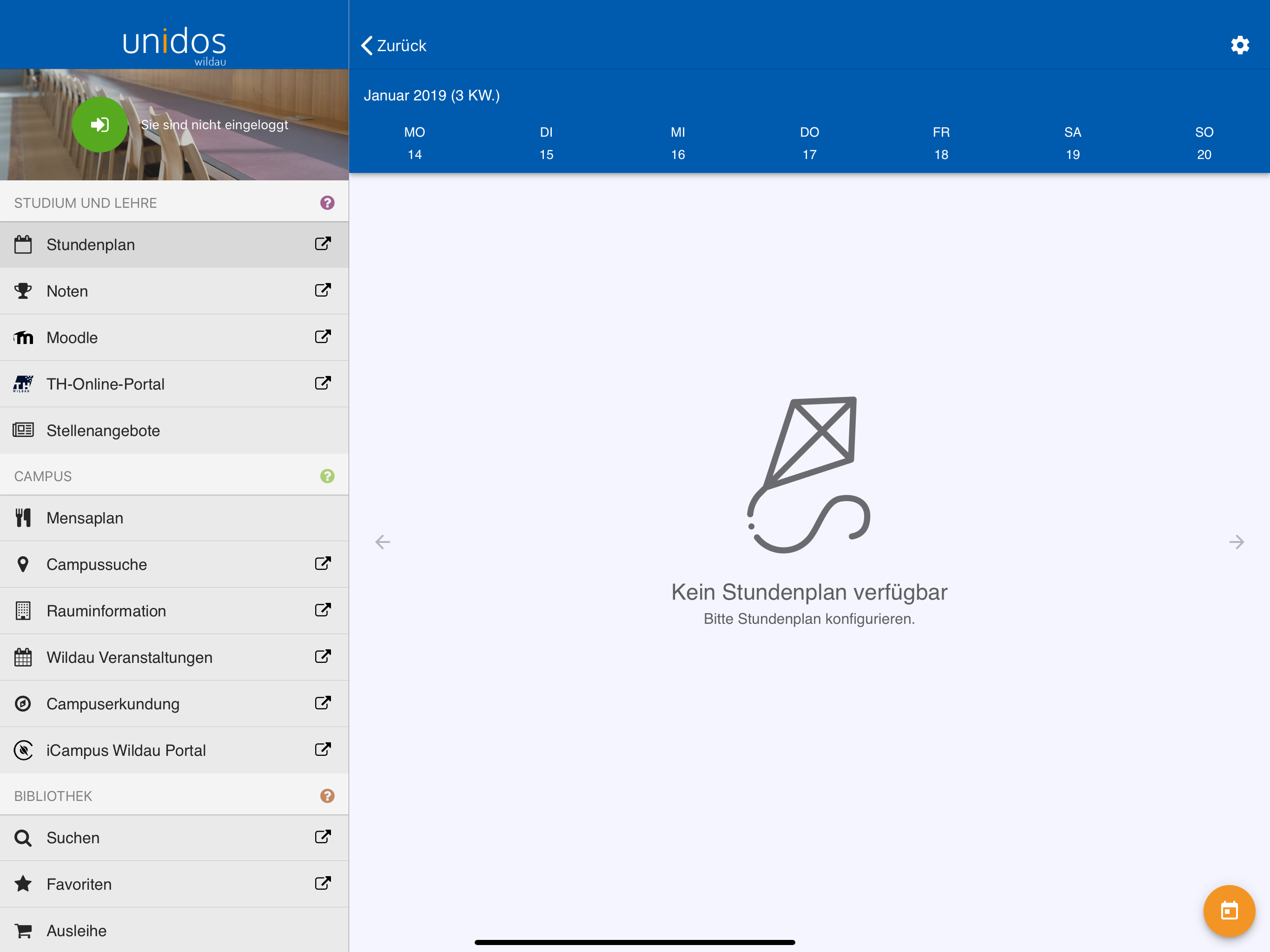
Task: Open Rauminformation menu item
Action: (174, 611)
